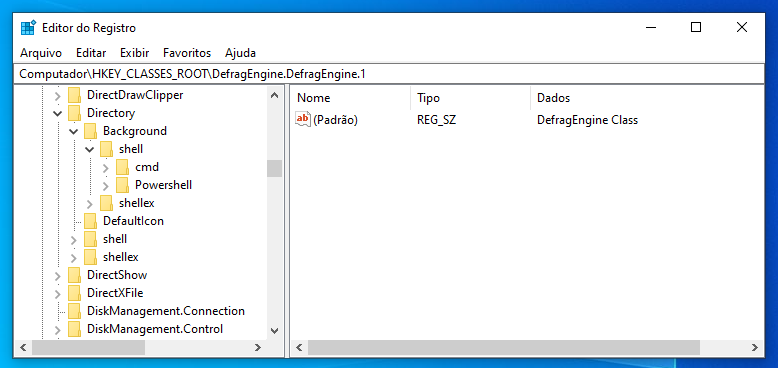Click the Background folder icon
The image size is (778, 368).
(90, 131)
